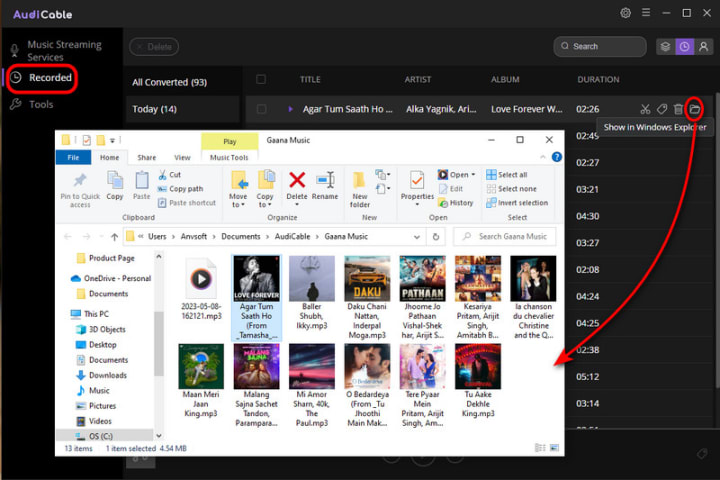720x480 pixels.
Task: Expand the address bar path history dropdown
Action: coord(417,237)
